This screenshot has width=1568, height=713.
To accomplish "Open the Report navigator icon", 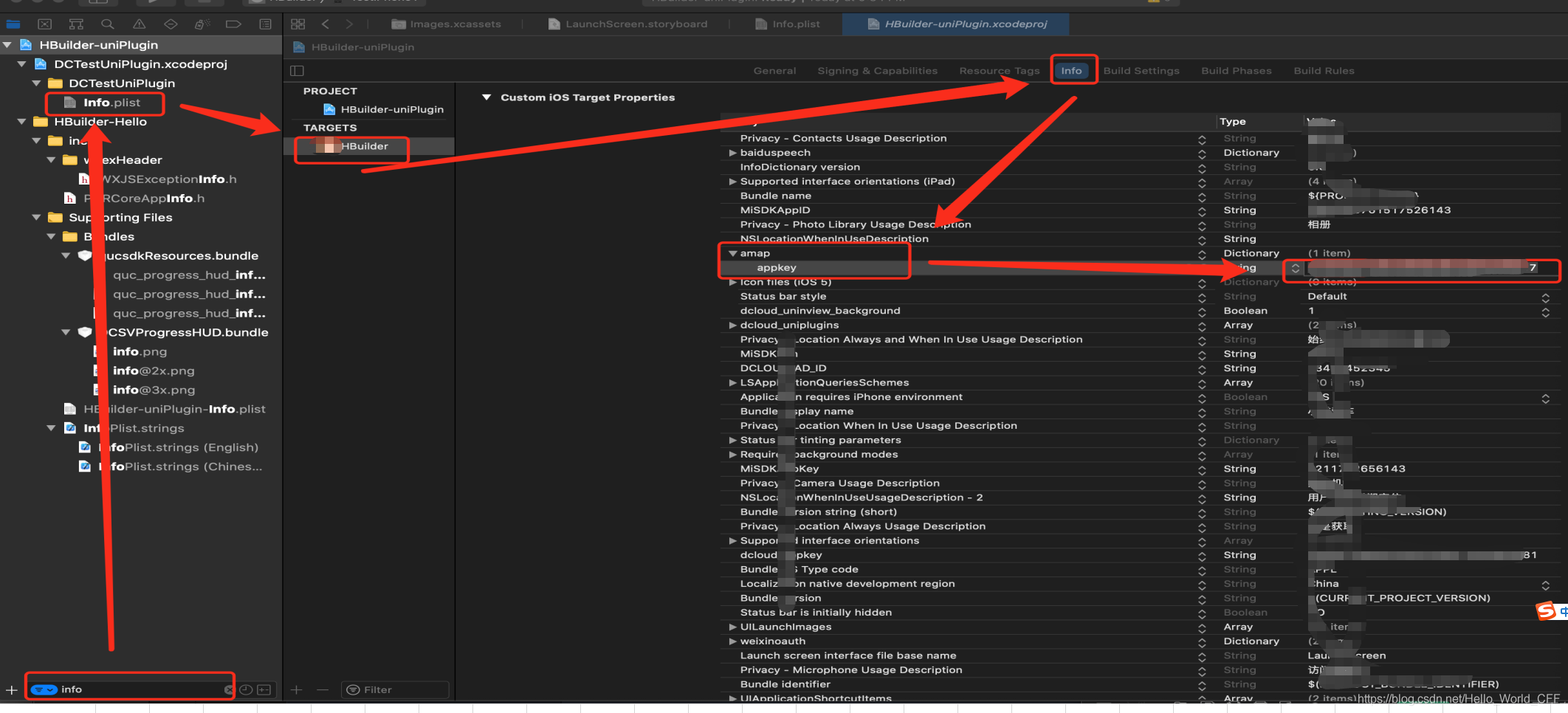I will coord(265,24).
